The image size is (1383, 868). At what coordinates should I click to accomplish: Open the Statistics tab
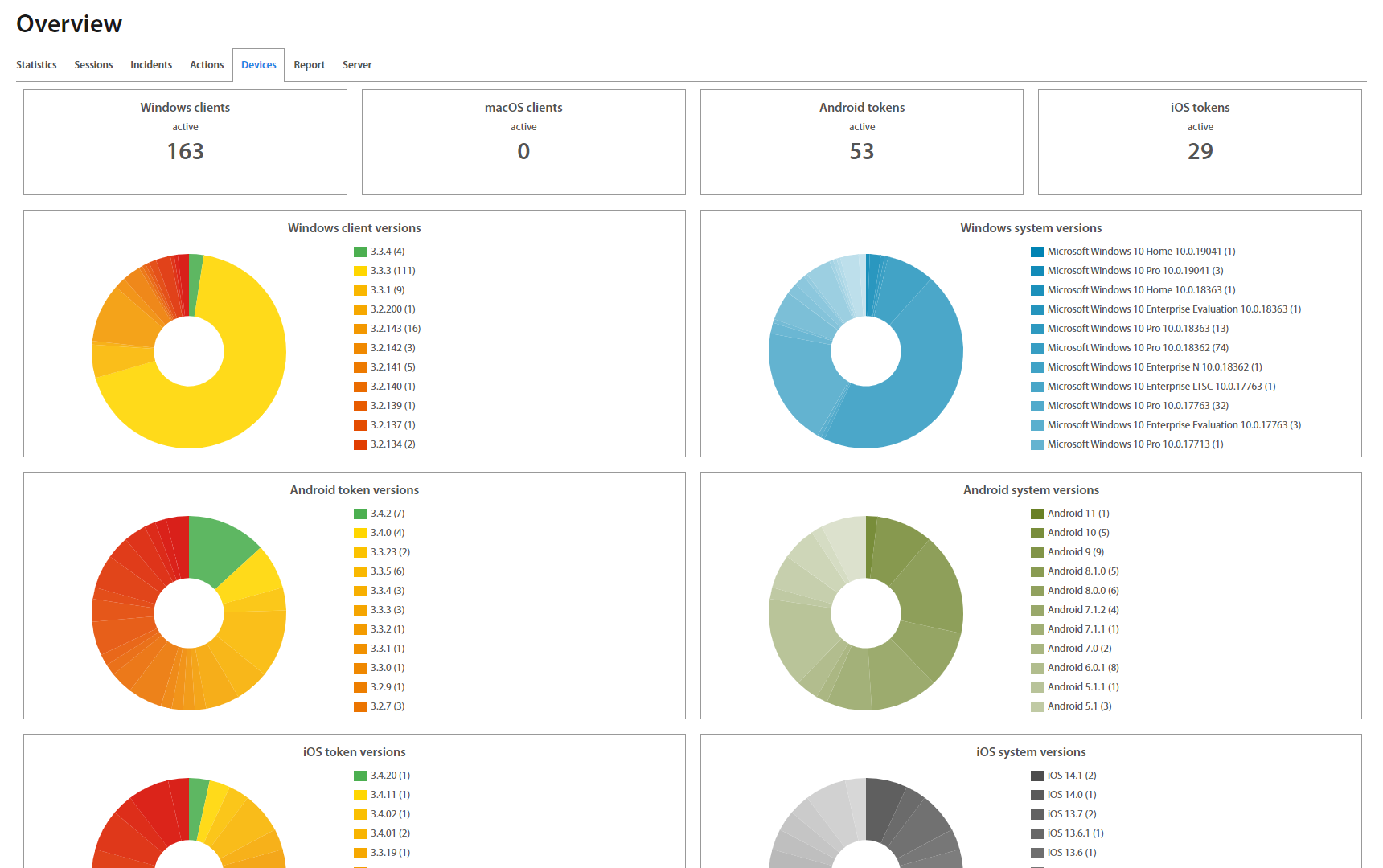(36, 65)
